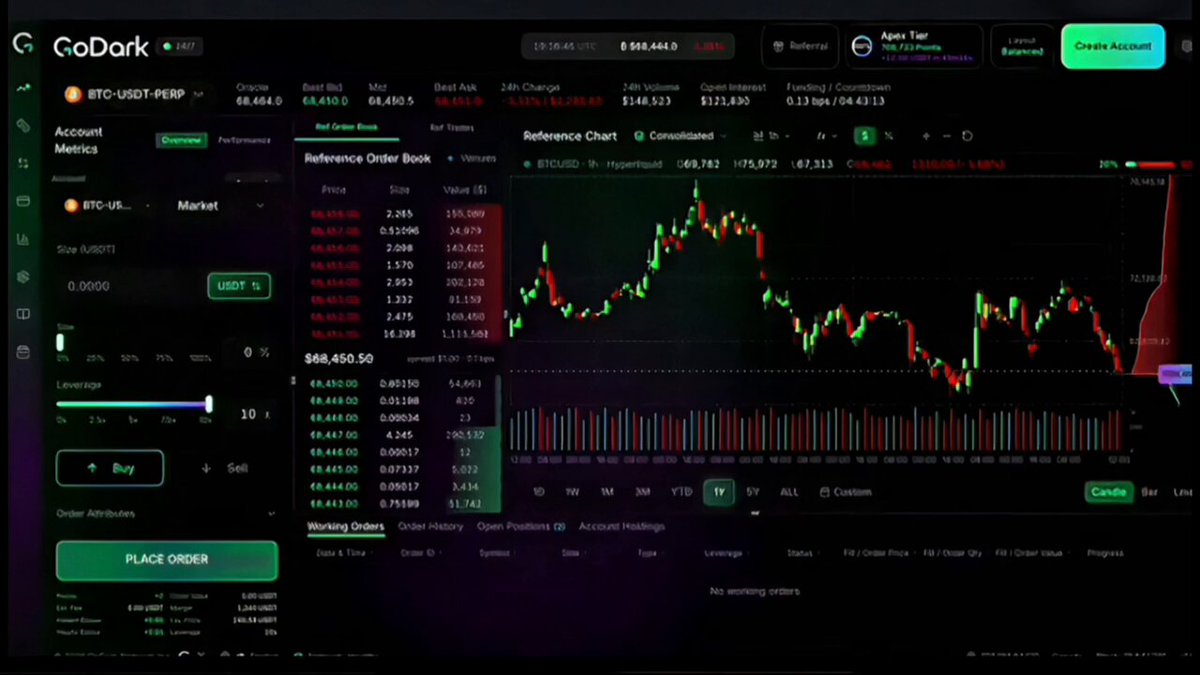
Task: Click the Size percentage slider handle
Action: 61,343
